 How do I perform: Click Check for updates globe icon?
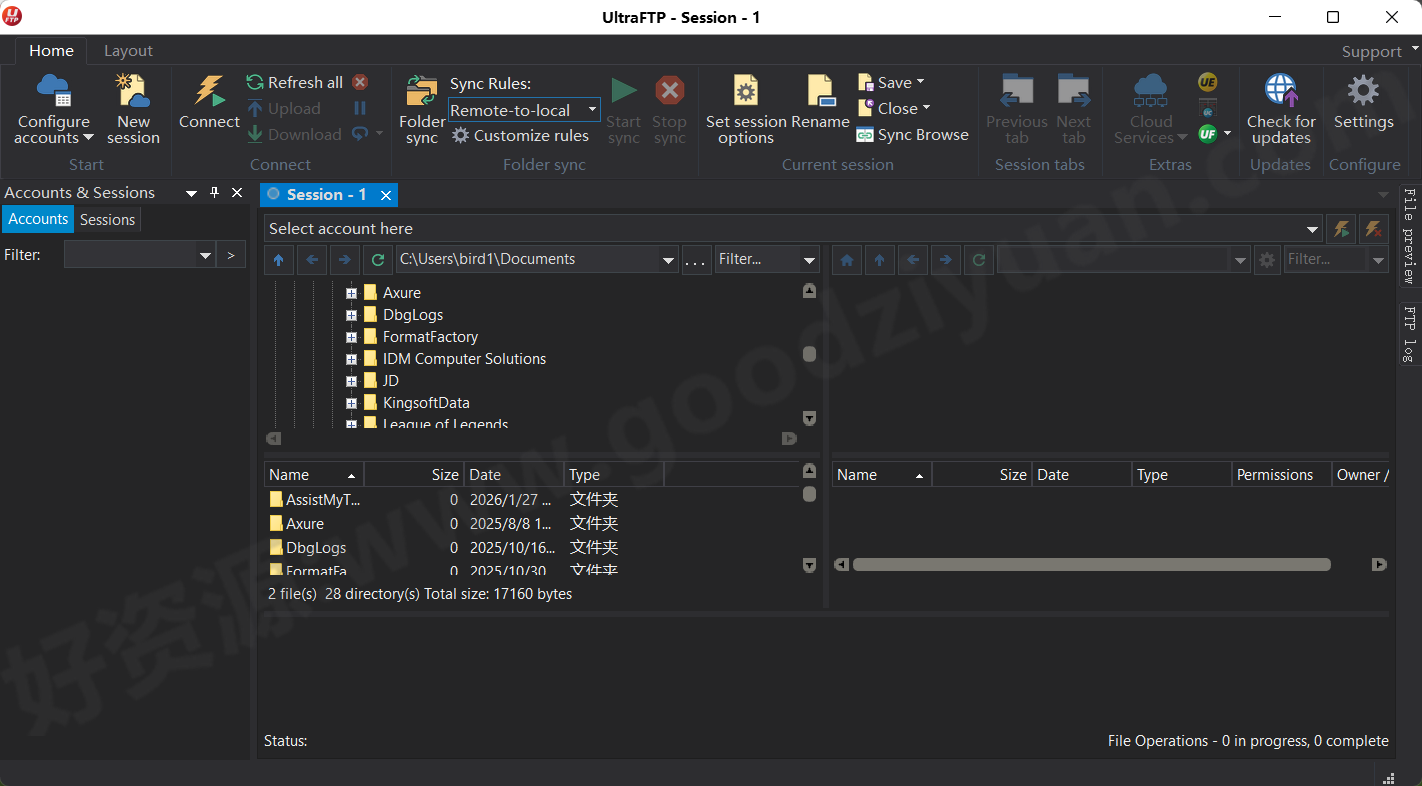click(1281, 92)
